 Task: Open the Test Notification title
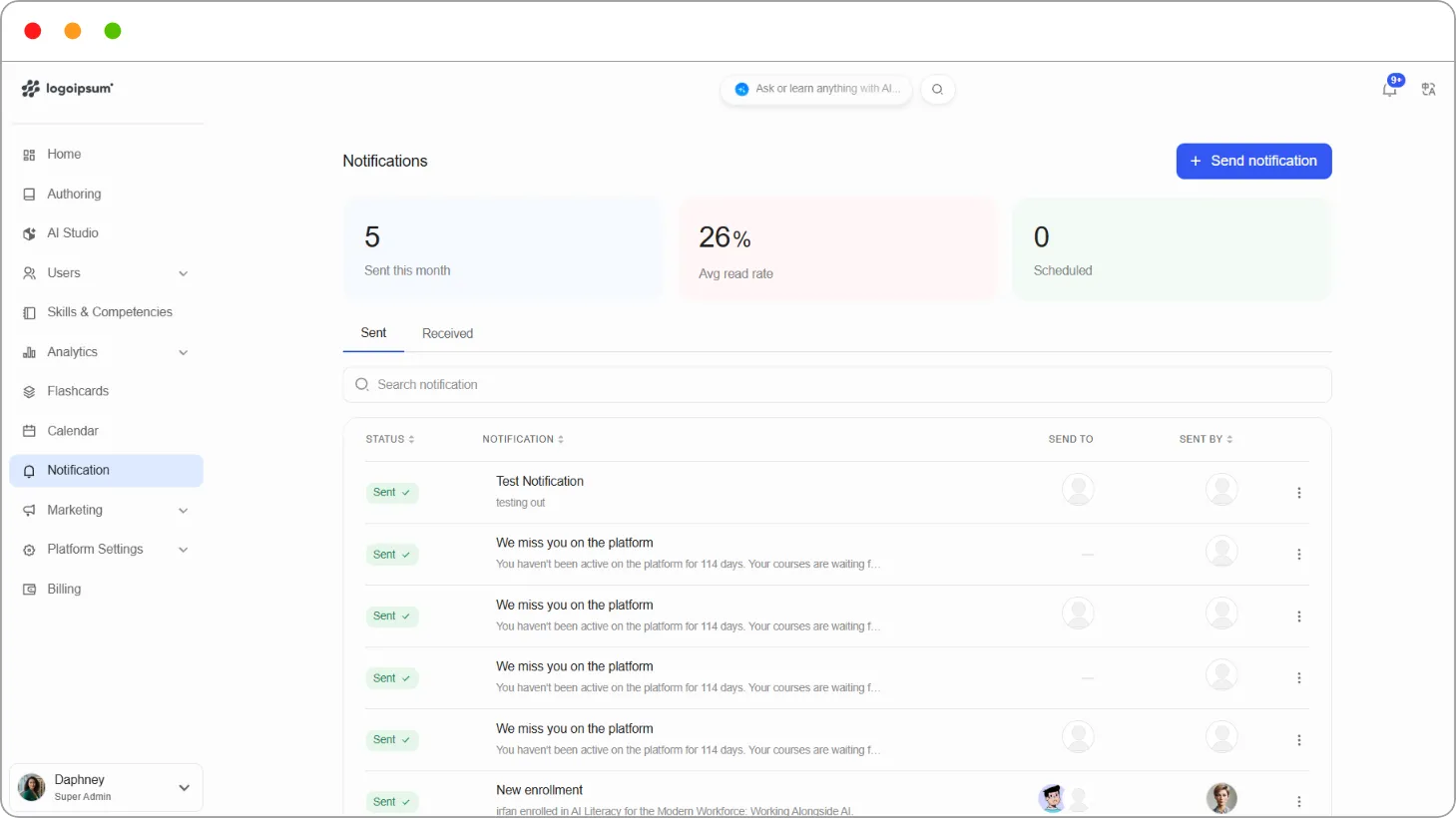tap(540, 481)
